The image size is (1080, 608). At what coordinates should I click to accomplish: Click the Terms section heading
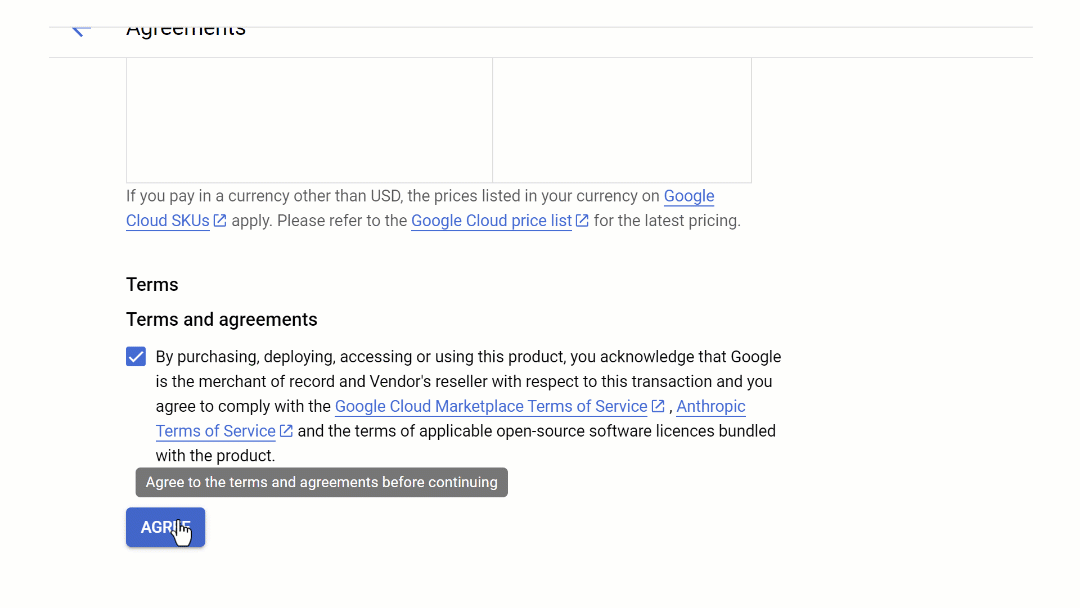pyautogui.click(x=152, y=285)
